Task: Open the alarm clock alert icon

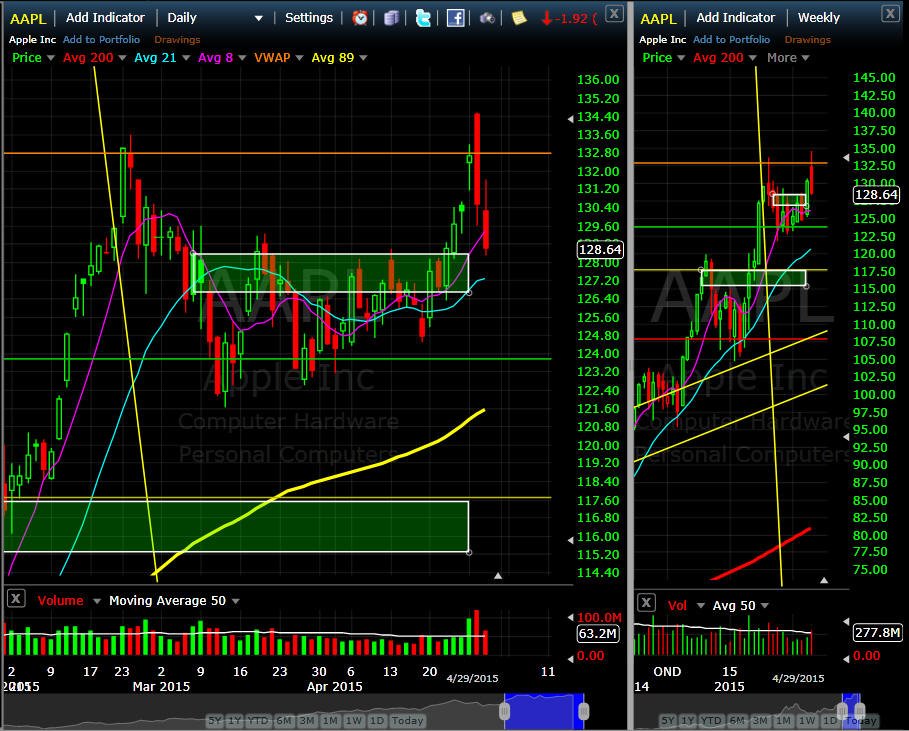Action: pos(360,18)
